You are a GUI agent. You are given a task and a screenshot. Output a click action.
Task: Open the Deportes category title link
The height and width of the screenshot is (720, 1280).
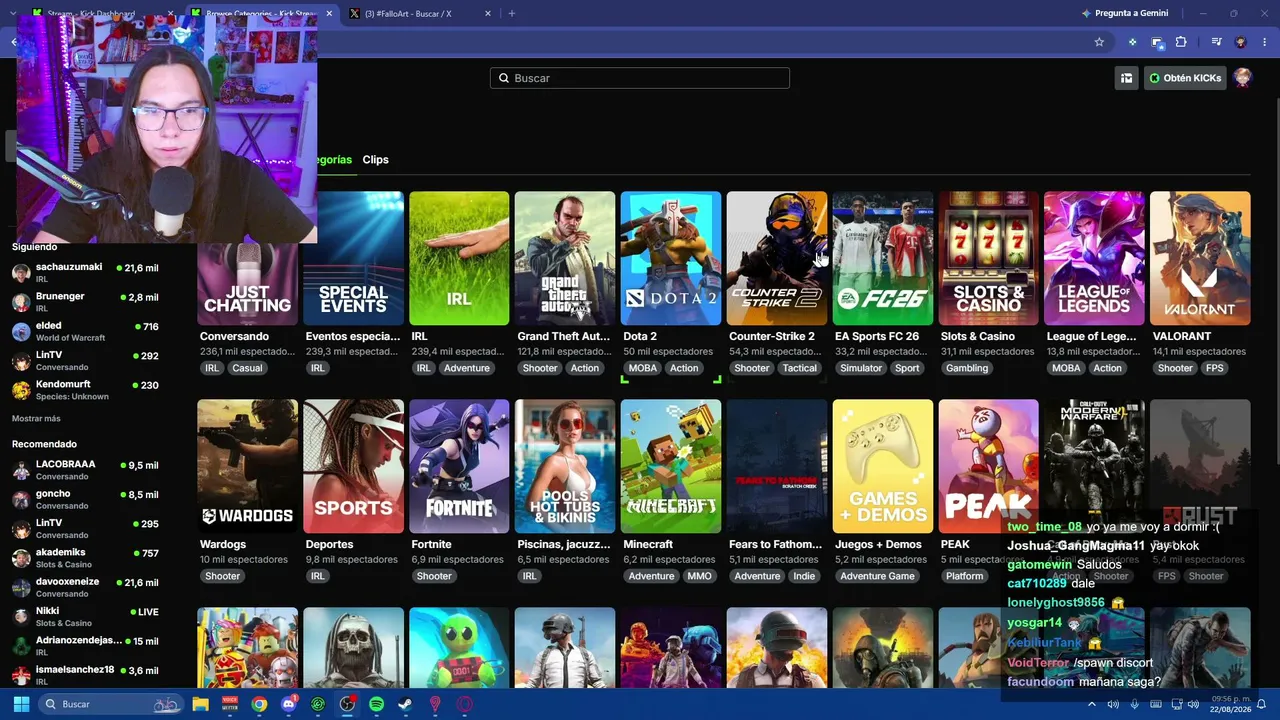click(x=329, y=544)
